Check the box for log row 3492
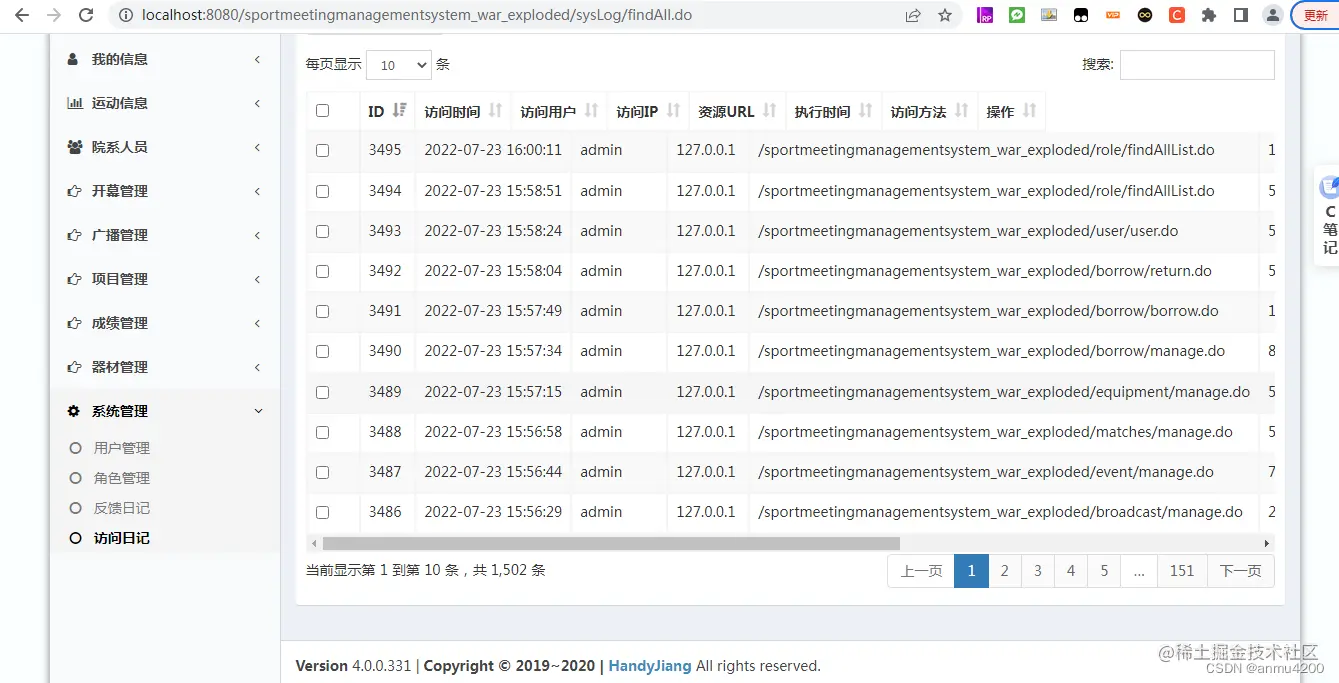Image resolution: width=1339 pixels, height=683 pixels. tap(322, 271)
